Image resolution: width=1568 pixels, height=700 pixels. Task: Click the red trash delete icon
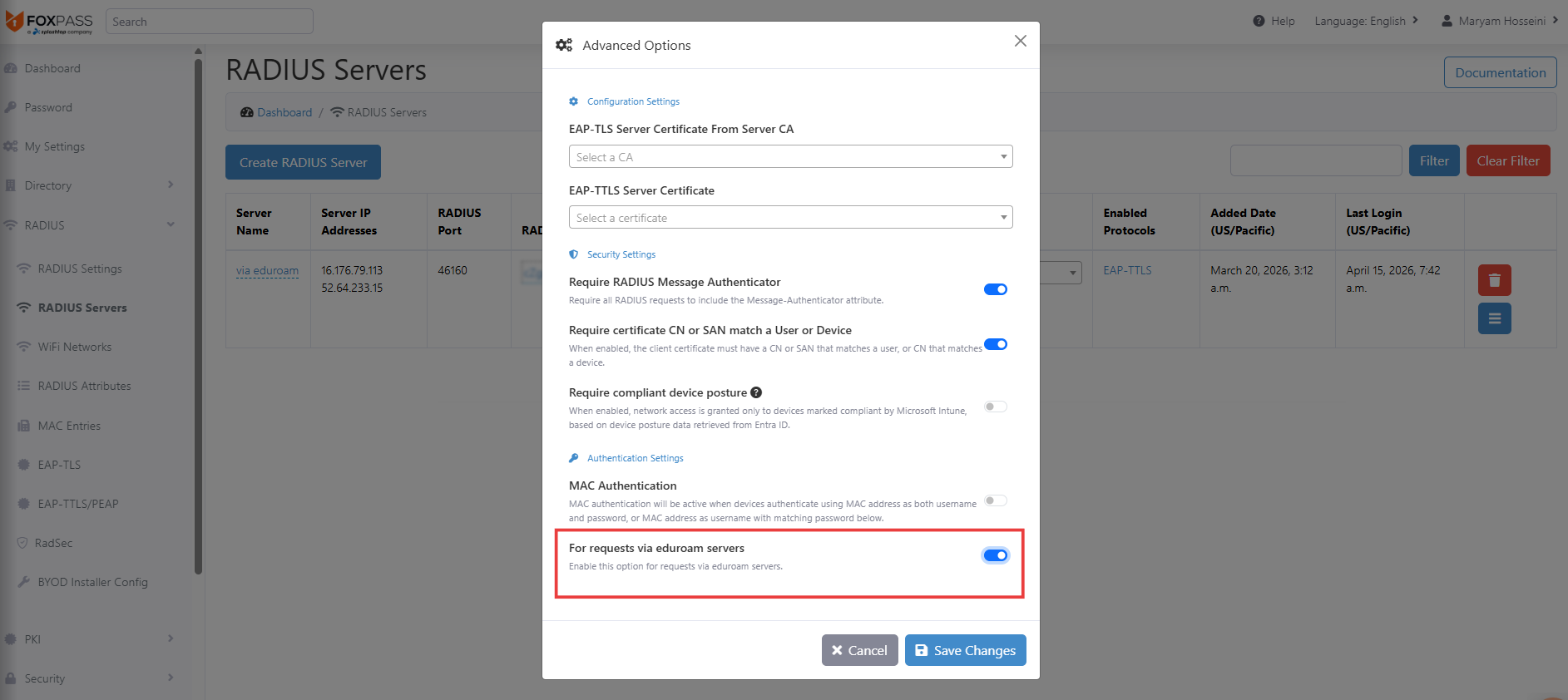1494,280
